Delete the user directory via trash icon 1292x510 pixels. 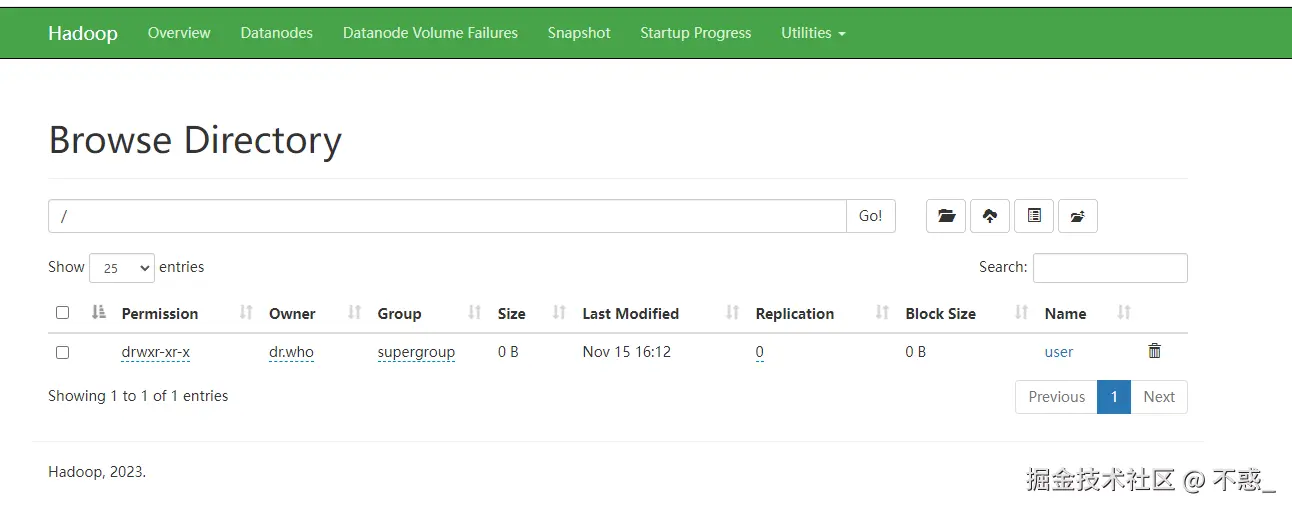click(1155, 351)
